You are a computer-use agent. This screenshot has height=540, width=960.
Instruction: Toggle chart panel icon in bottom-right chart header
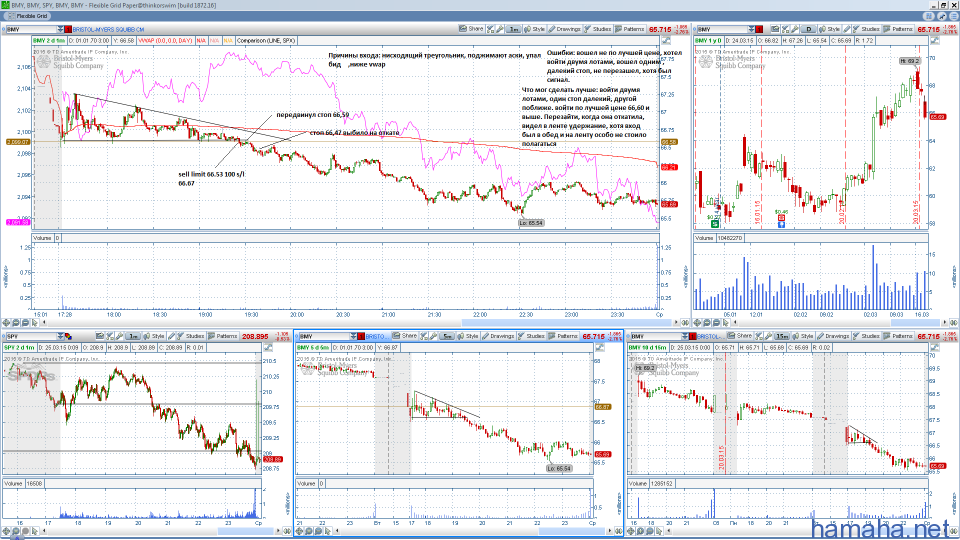pyautogui.click(x=935, y=347)
